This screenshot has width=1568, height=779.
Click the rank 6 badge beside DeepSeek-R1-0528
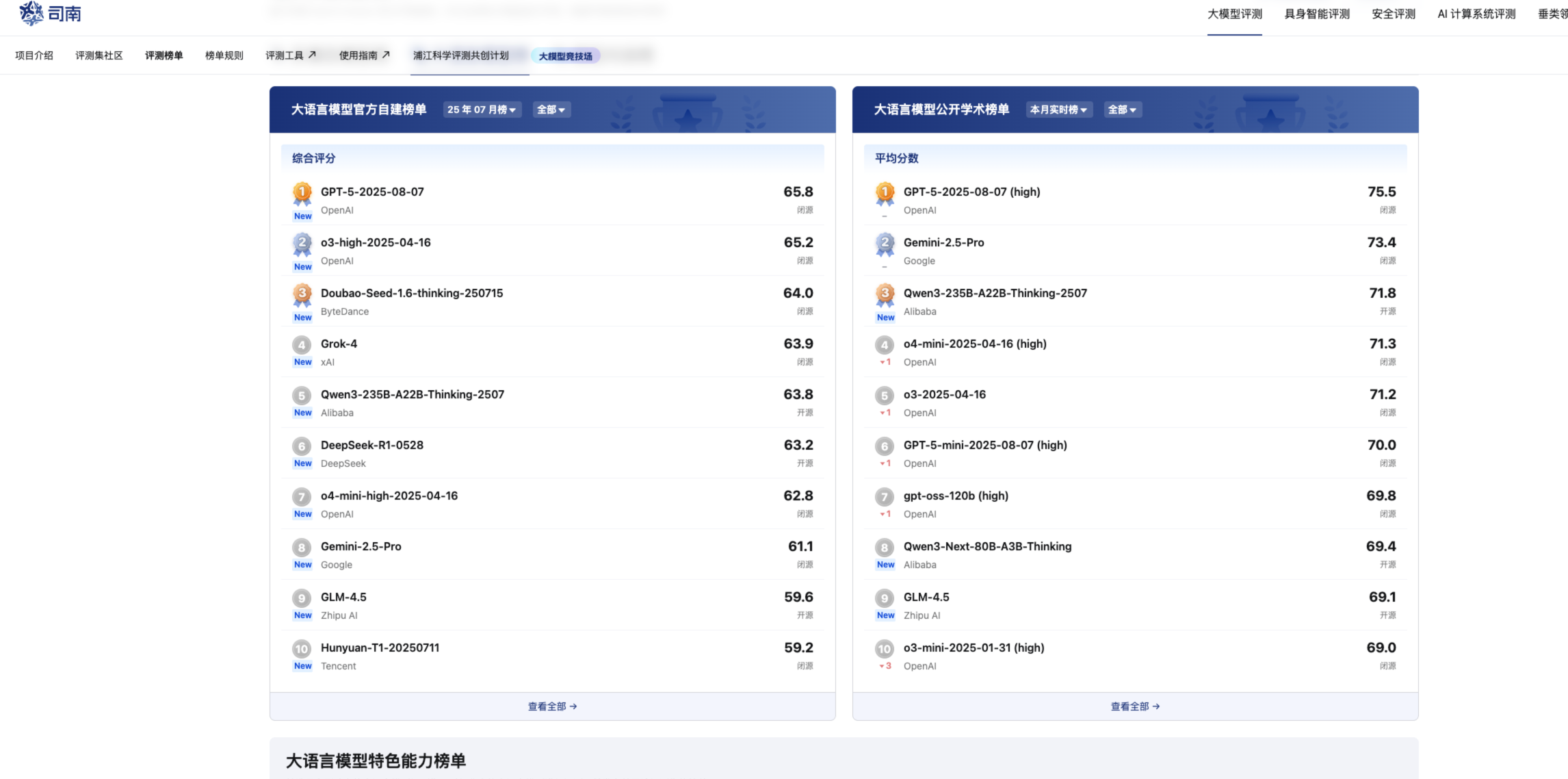click(302, 446)
